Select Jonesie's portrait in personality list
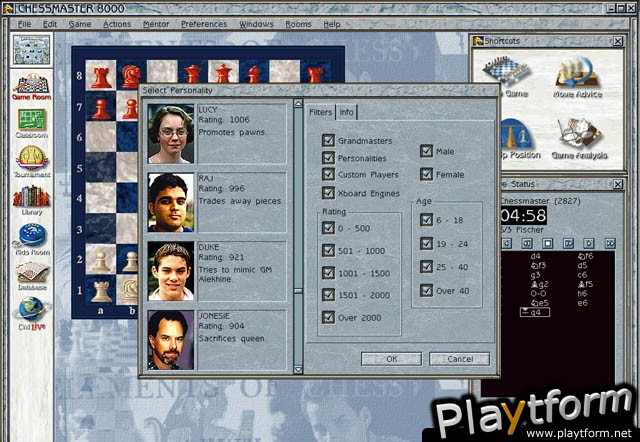 point(171,340)
